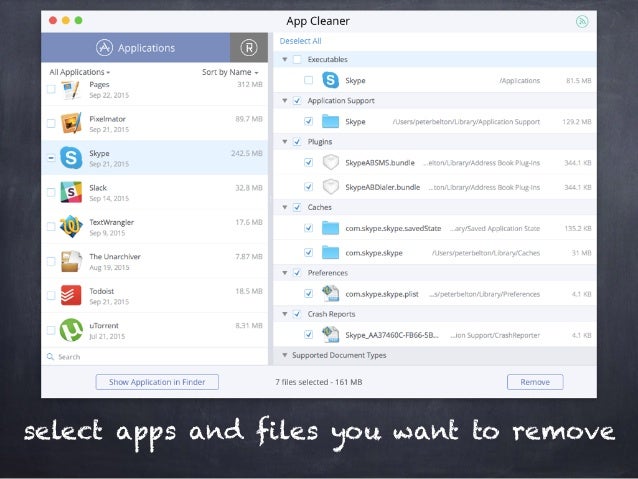This screenshot has width=638, height=479.
Task: Switch to the Applications tab
Action: (x=135, y=48)
